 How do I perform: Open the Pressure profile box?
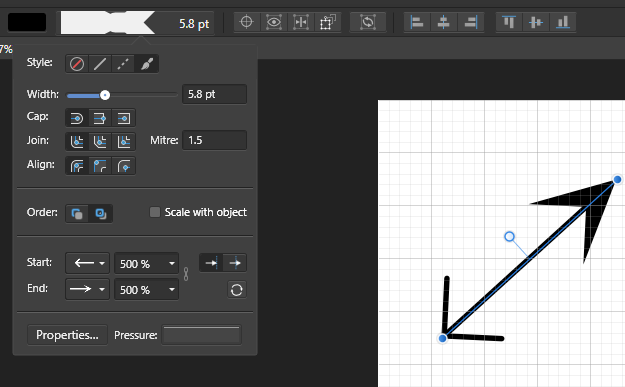pos(202,335)
